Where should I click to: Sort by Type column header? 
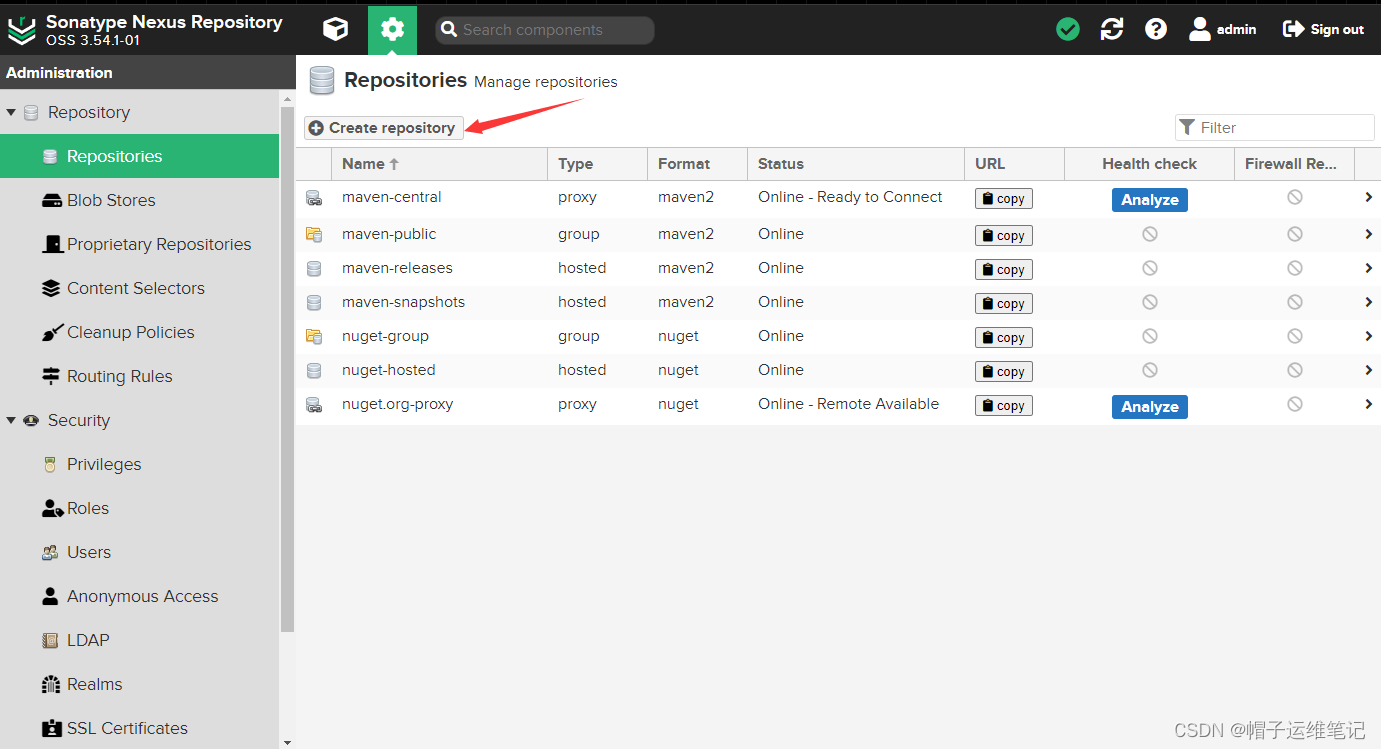(597, 164)
